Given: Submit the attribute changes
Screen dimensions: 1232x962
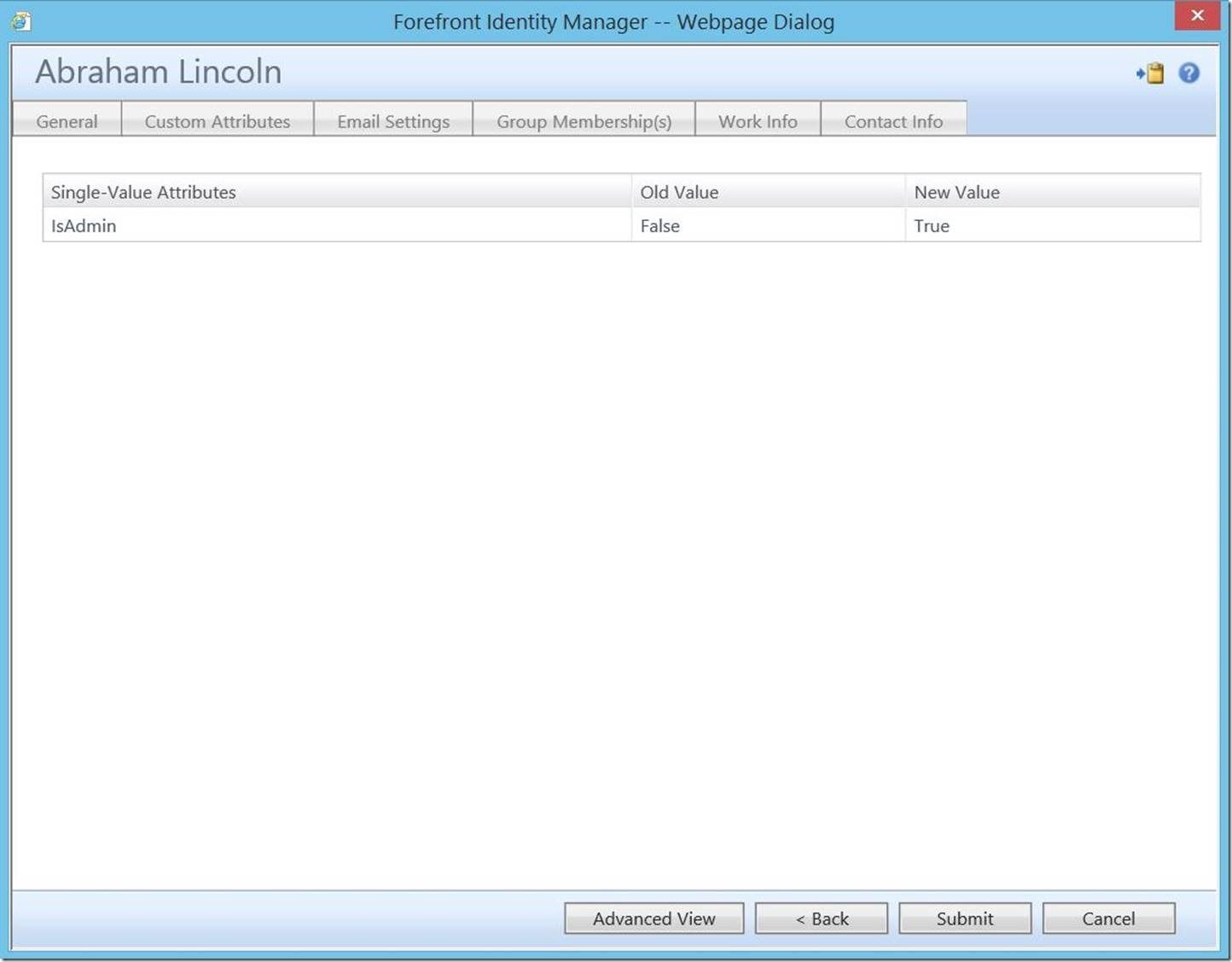Looking at the screenshot, I should [x=965, y=918].
